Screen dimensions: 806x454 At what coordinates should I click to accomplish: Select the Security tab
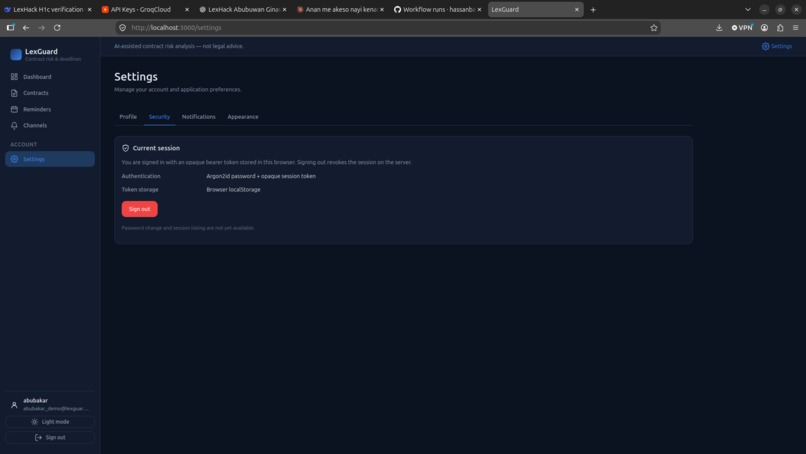pos(159,117)
